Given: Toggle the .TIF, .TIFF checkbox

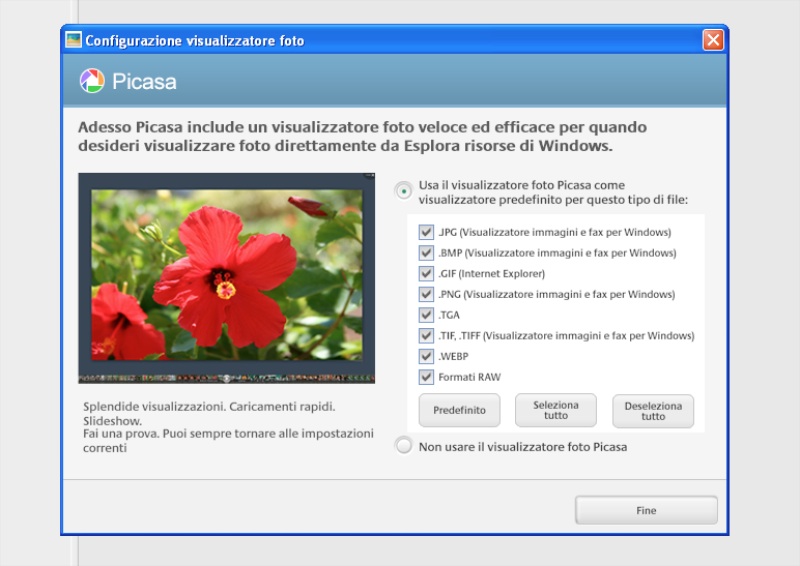Looking at the screenshot, I should click(427, 336).
